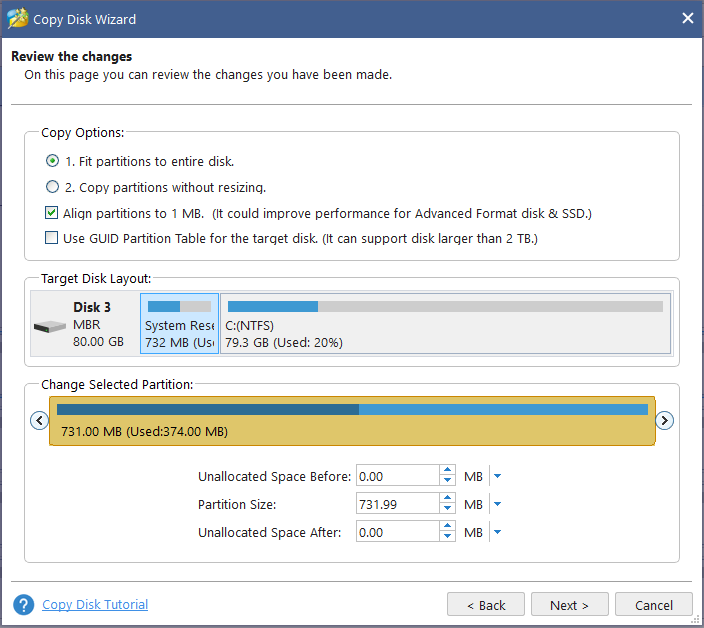This screenshot has width=704, height=628.
Task: Open the Copy Disk Tutorial link
Action: point(95,605)
